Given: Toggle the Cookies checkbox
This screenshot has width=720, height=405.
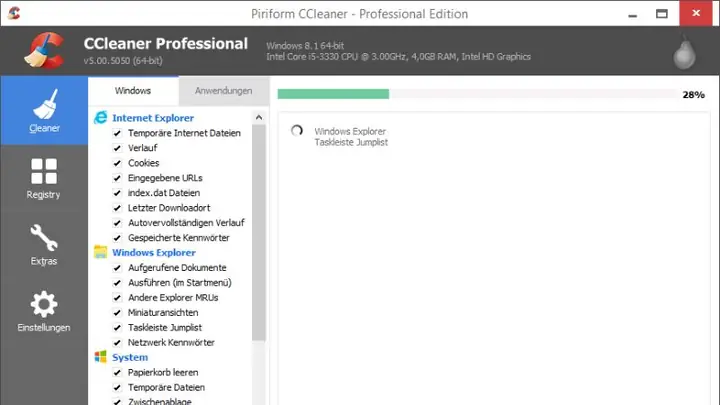Looking at the screenshot, I should tap(117, 163).
